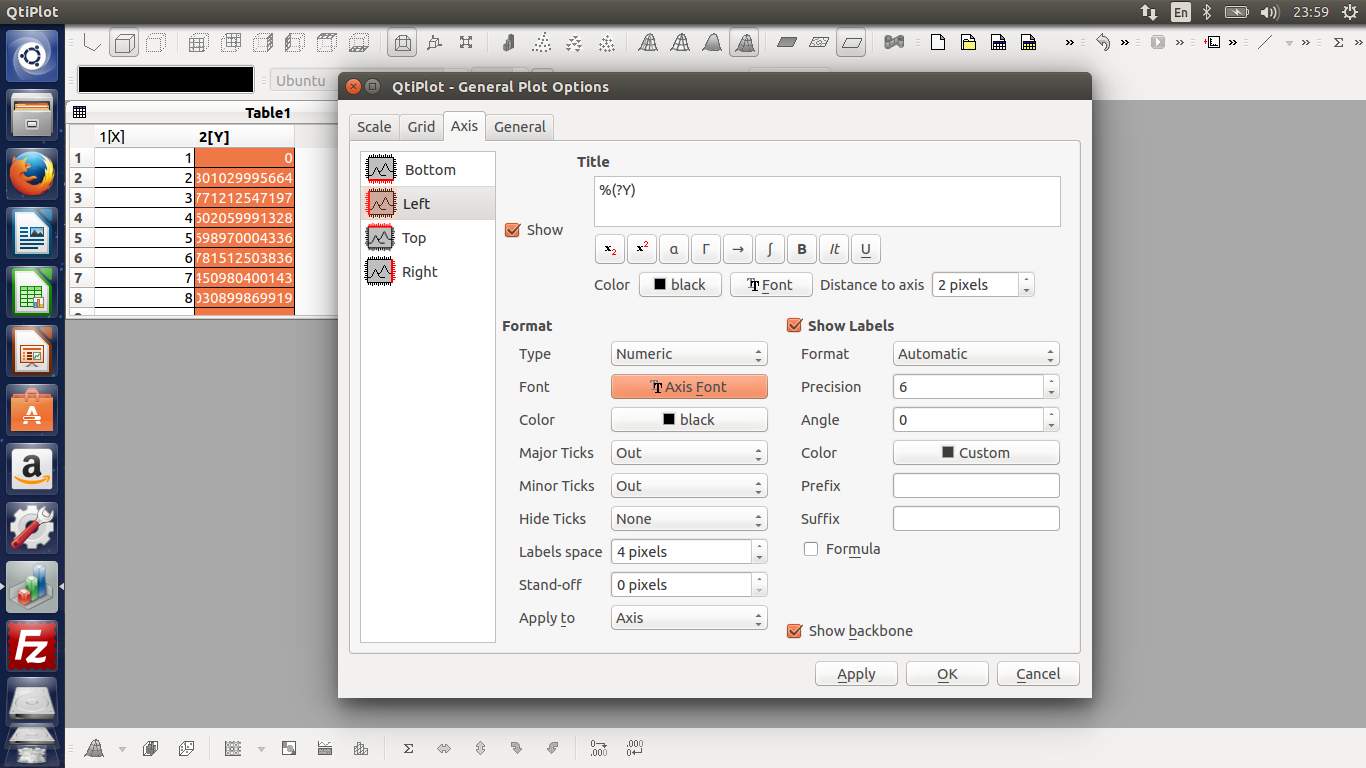1366x768 pixels.
Task: Click the wireframe surface toolbar icon
Action: (648, 43)
